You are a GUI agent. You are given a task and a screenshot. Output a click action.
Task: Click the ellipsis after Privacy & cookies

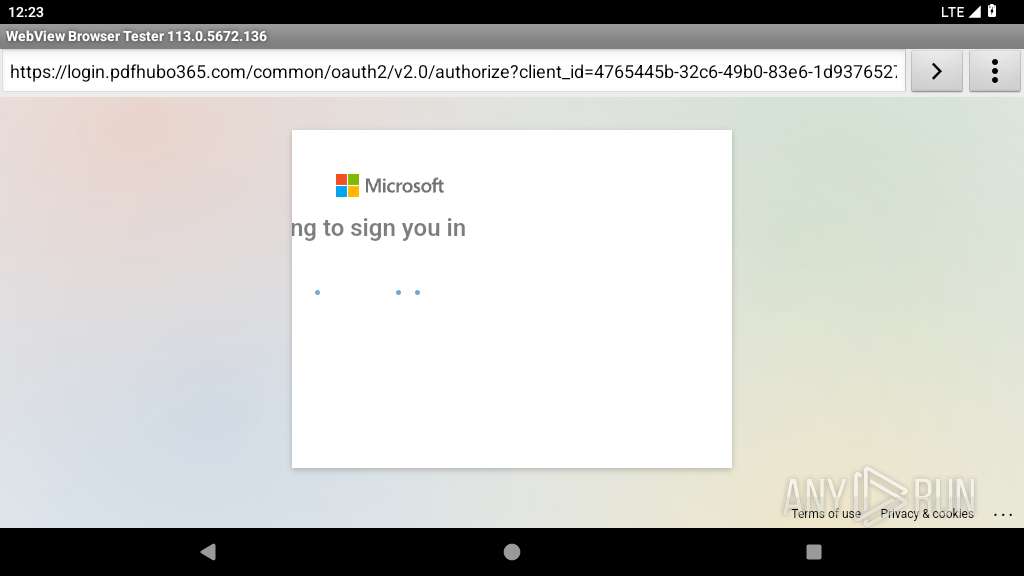coord(1002,515)
